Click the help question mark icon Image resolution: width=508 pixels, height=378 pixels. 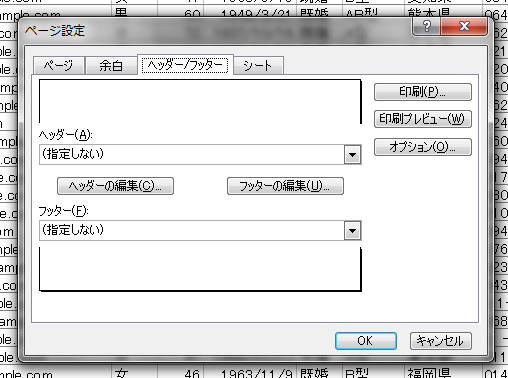pyautogui.click(x=426, y=26)
